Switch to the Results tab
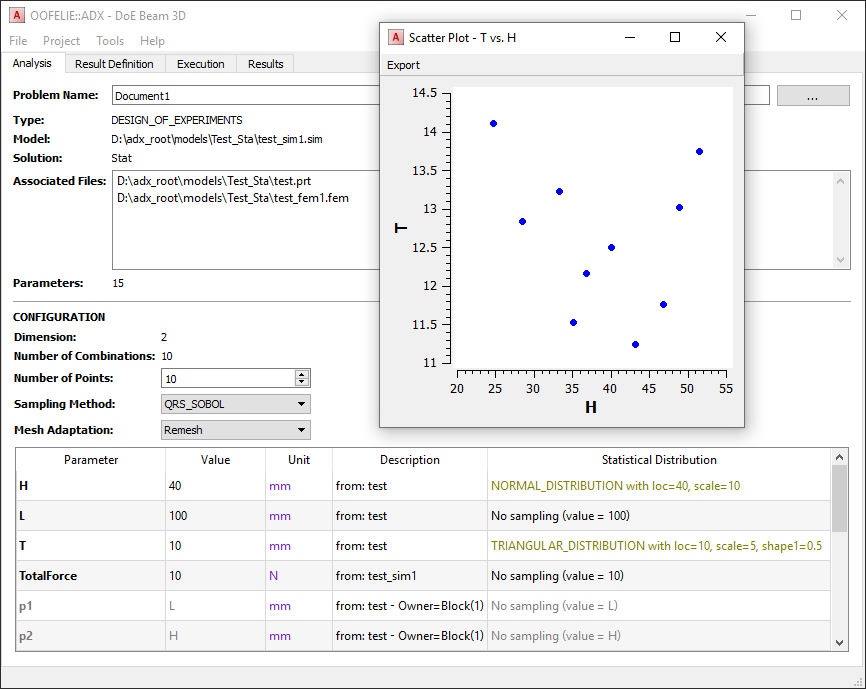 [265, 63]
